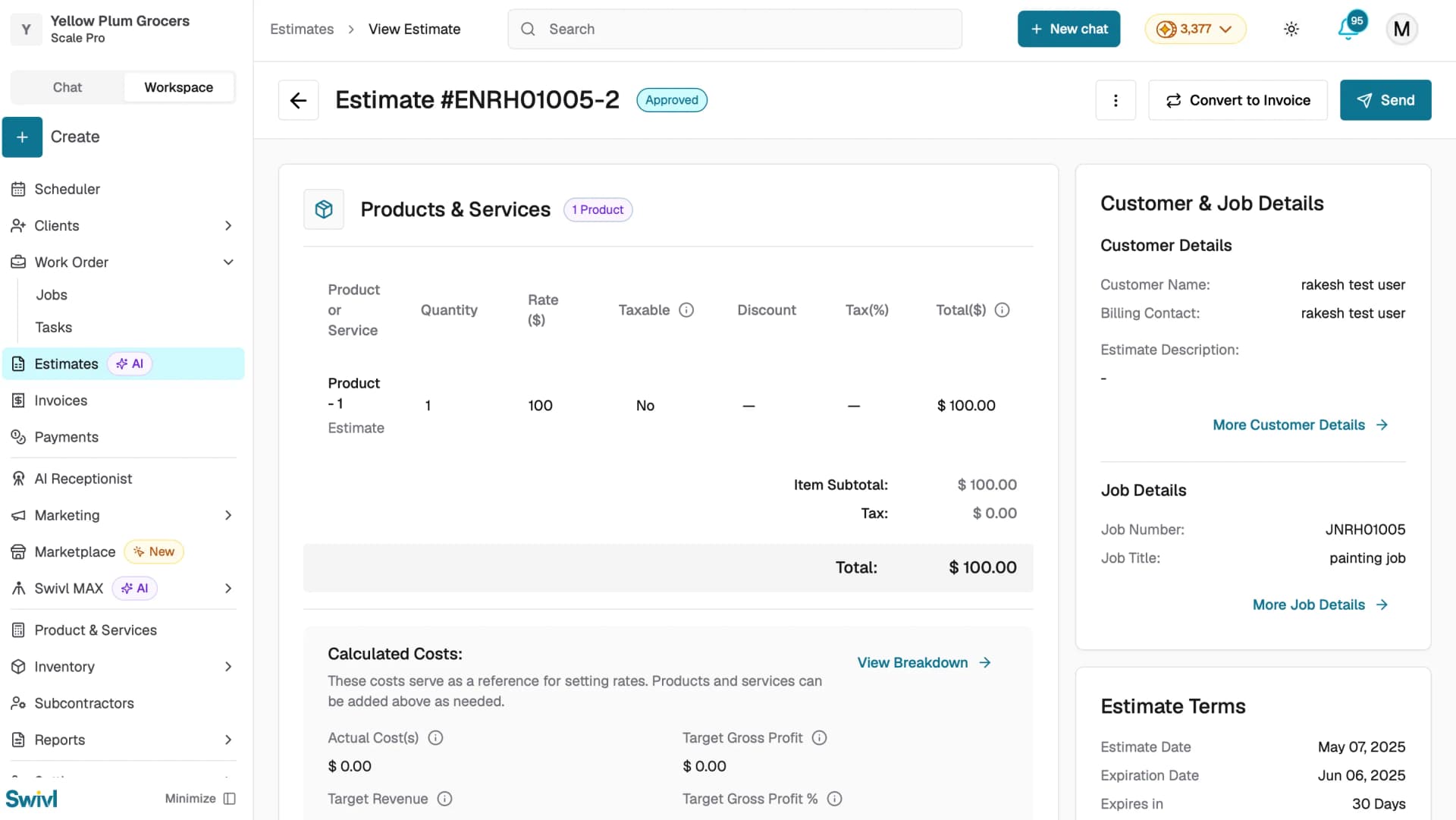Open the user avatar M menu
Image resolution: width=1456 pixels, height=820 pixels.
click(1401, 29)
